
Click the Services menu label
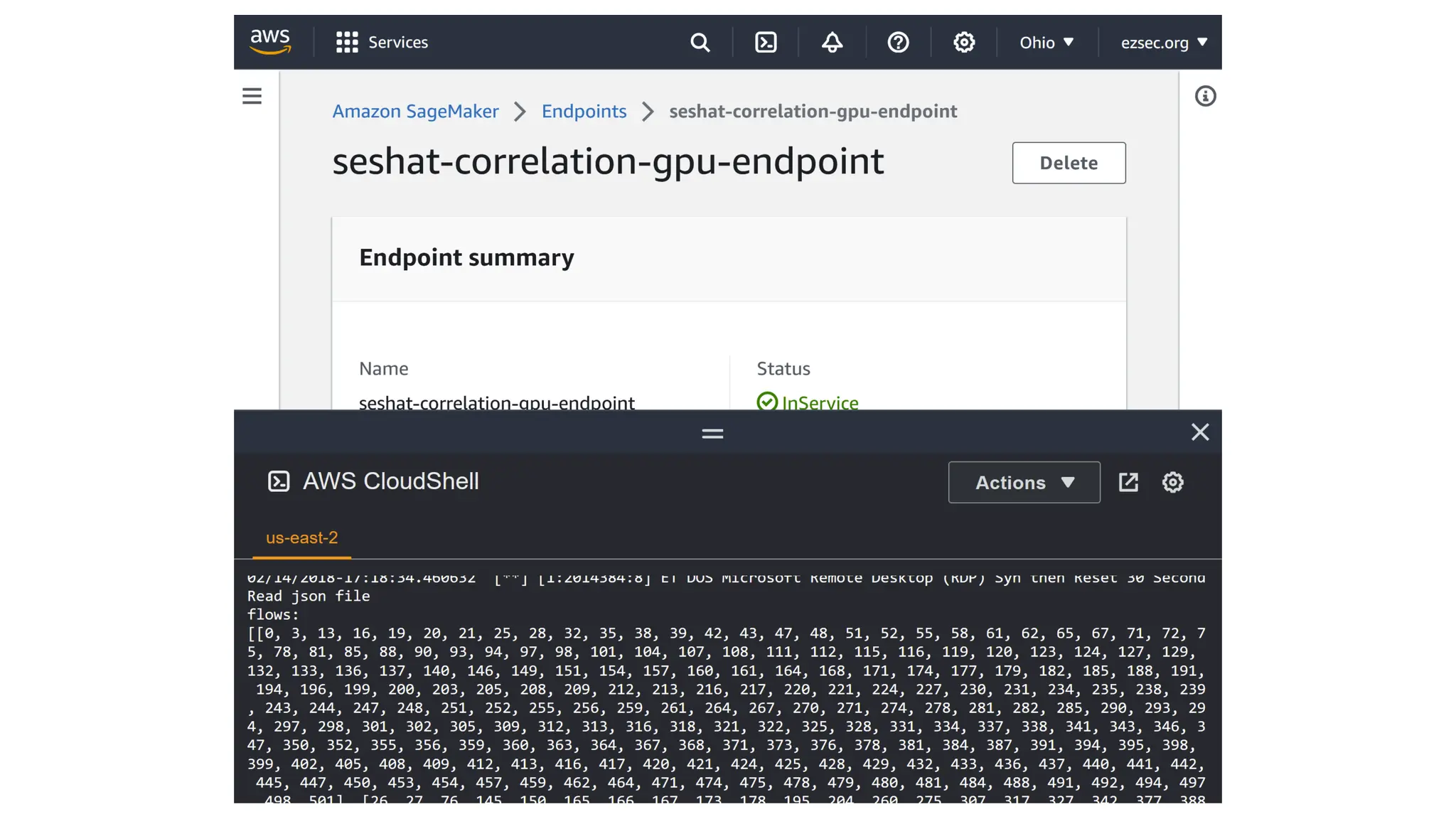click(398, 43)
